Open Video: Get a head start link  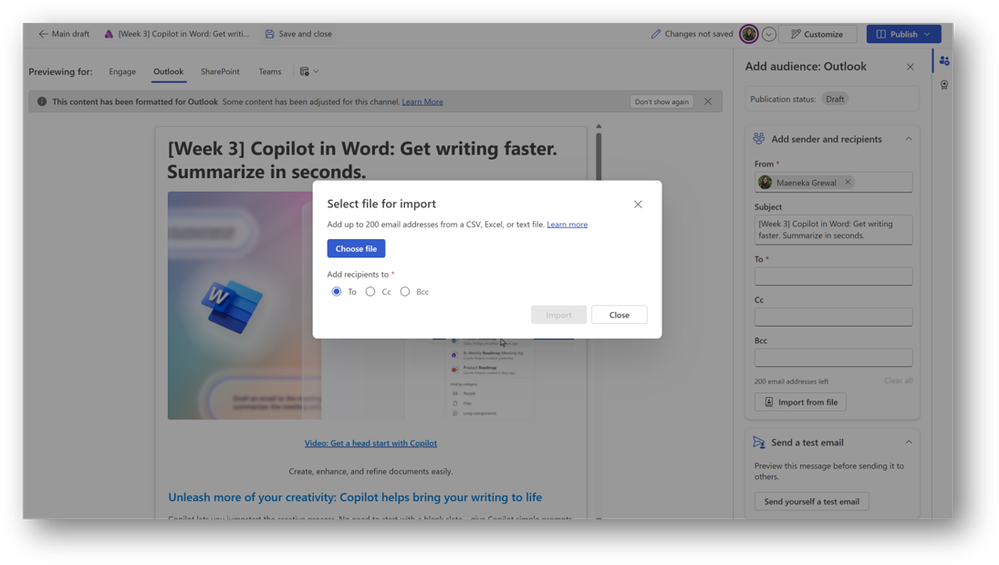pyautogui.click(x=371, y=443)
